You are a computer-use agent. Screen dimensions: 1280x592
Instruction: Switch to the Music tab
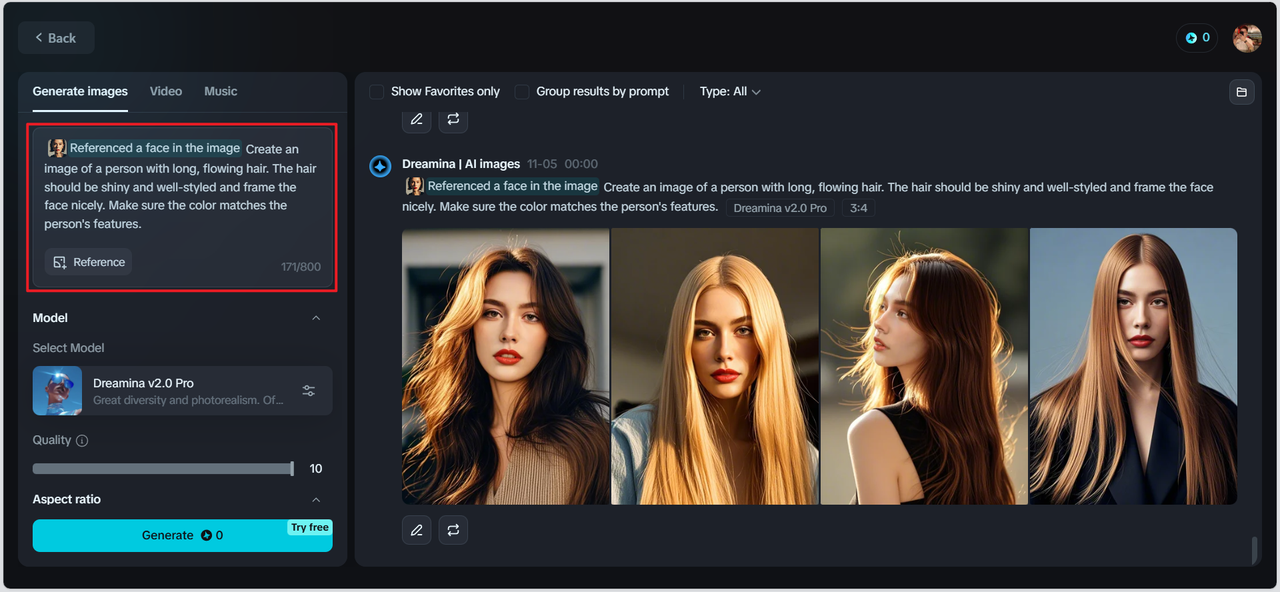click(x=221, y=91)
